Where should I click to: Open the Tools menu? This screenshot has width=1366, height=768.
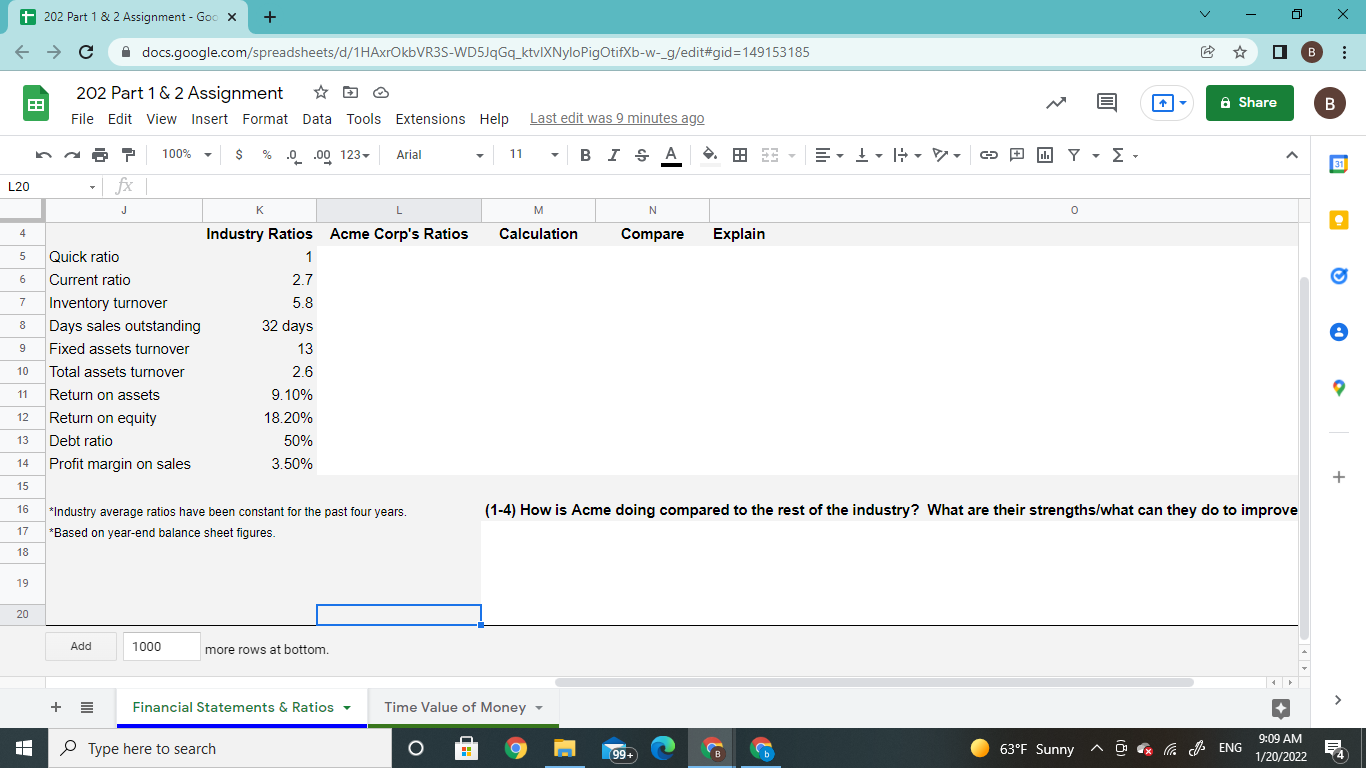(364, 119)
